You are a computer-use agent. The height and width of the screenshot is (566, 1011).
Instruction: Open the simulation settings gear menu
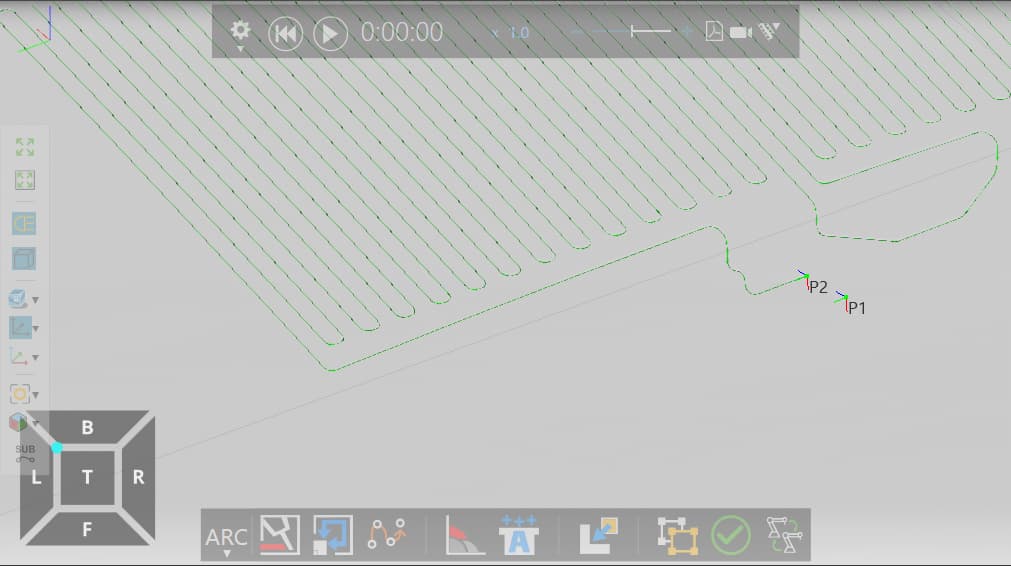coord(240,31)
